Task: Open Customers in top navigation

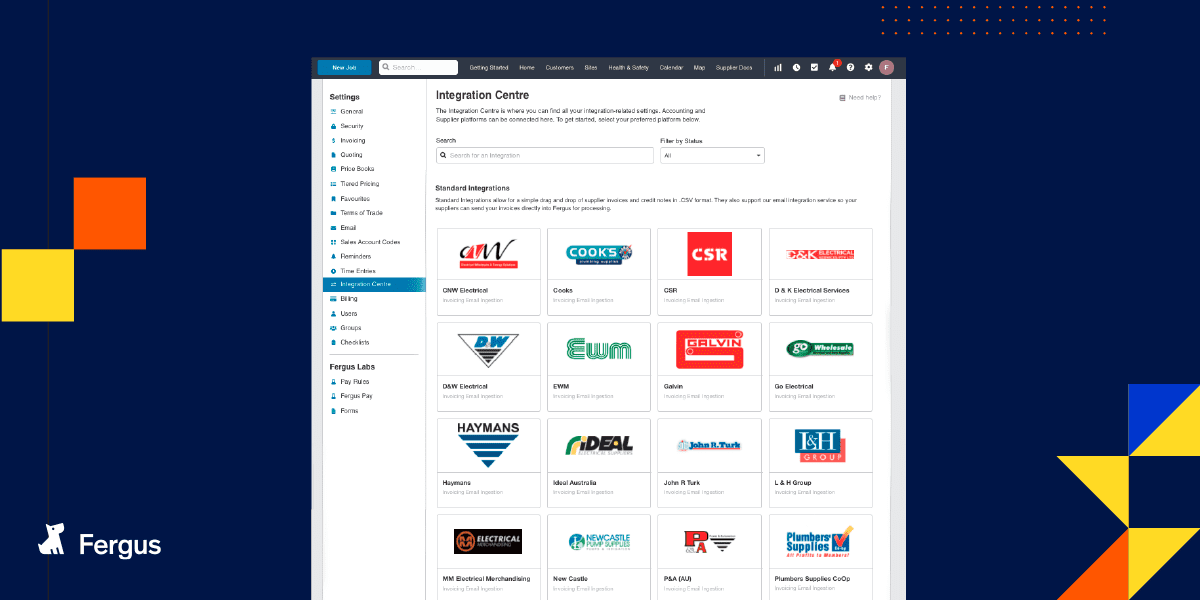Action: [560, 67]
